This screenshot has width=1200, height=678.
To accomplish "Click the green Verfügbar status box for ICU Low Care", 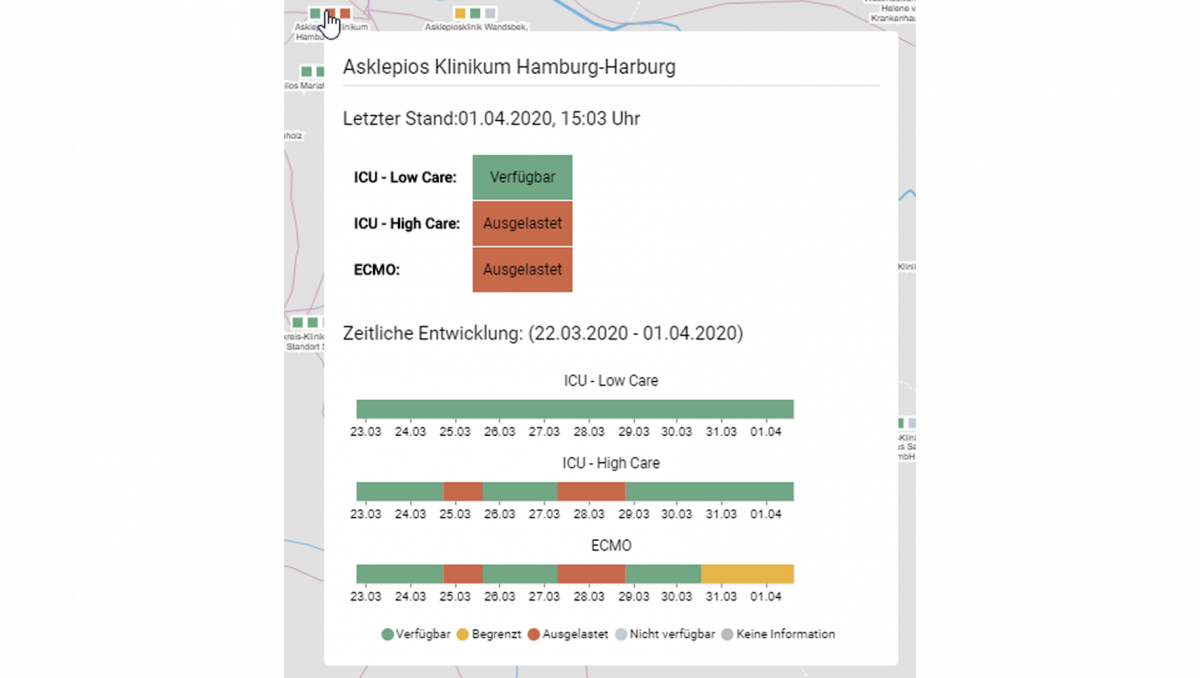I will click(522, 177).
